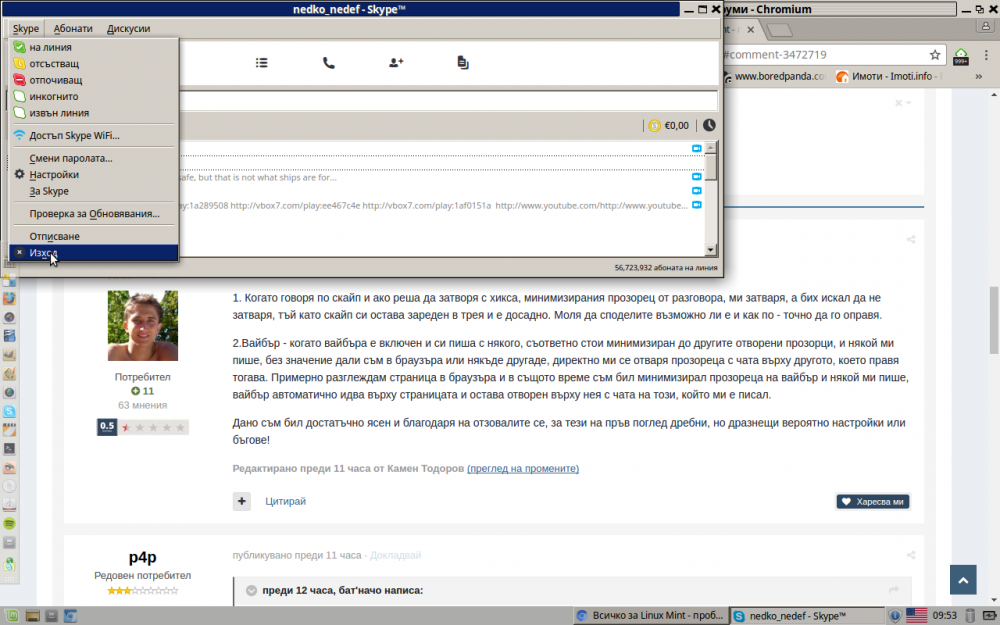Viewport: 1000px width, 625px height.
Task: Click share icon on first forum post
Action: click(911, 239)
